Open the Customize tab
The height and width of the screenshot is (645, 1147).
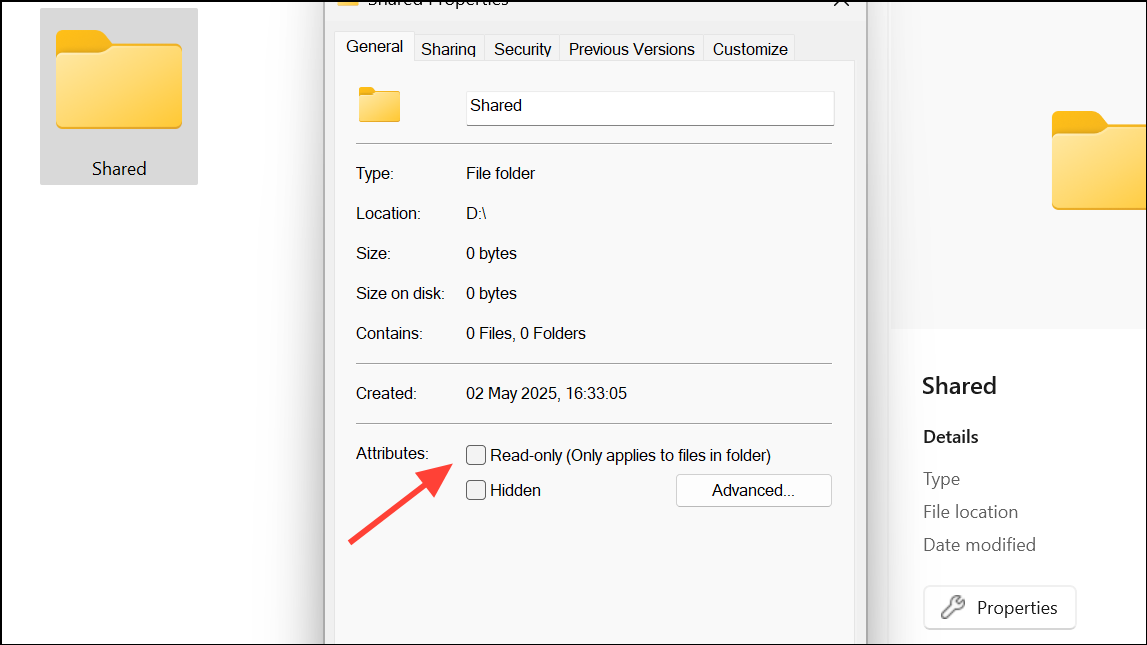pos(748,48)
